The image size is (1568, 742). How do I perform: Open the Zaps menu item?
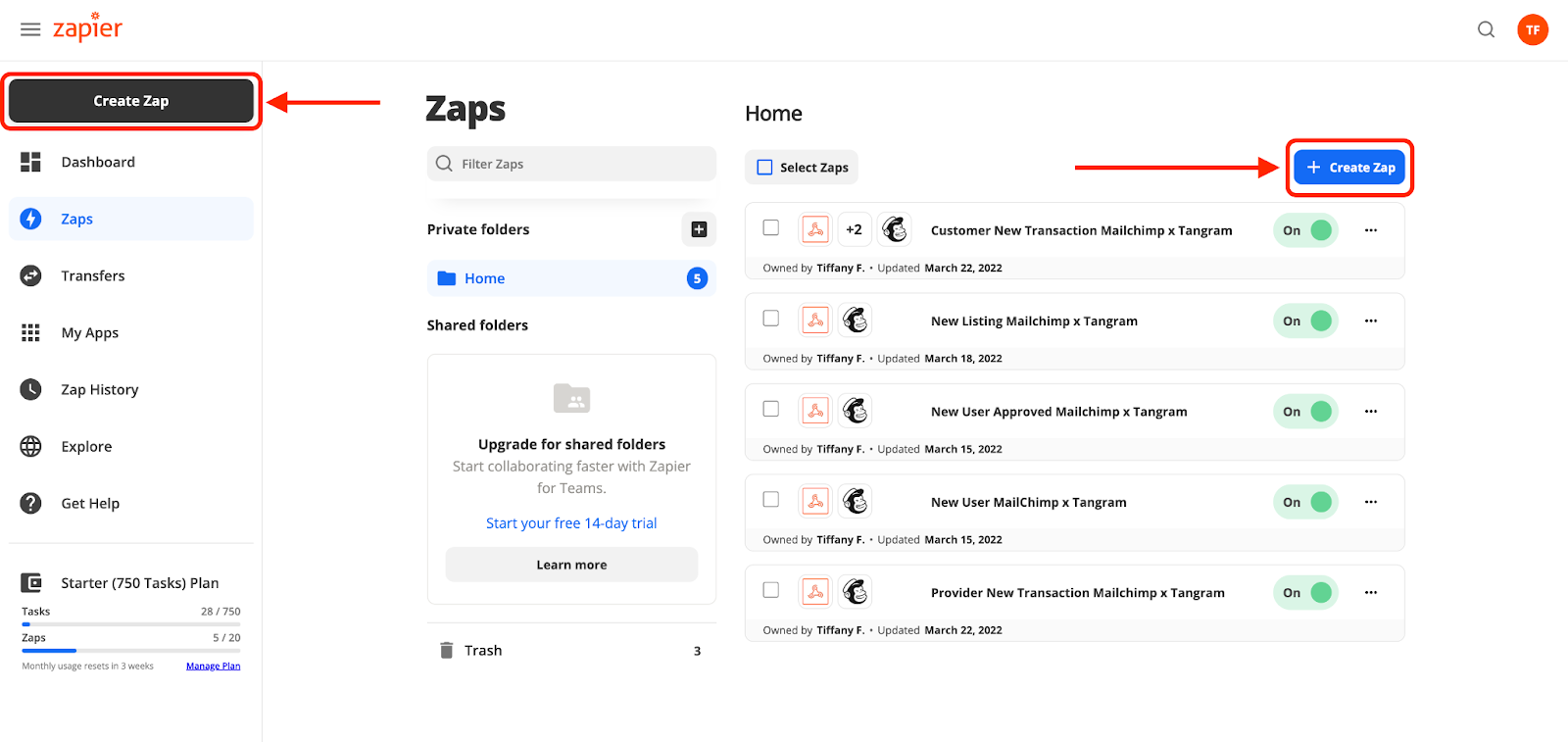[x=131, y=219]
